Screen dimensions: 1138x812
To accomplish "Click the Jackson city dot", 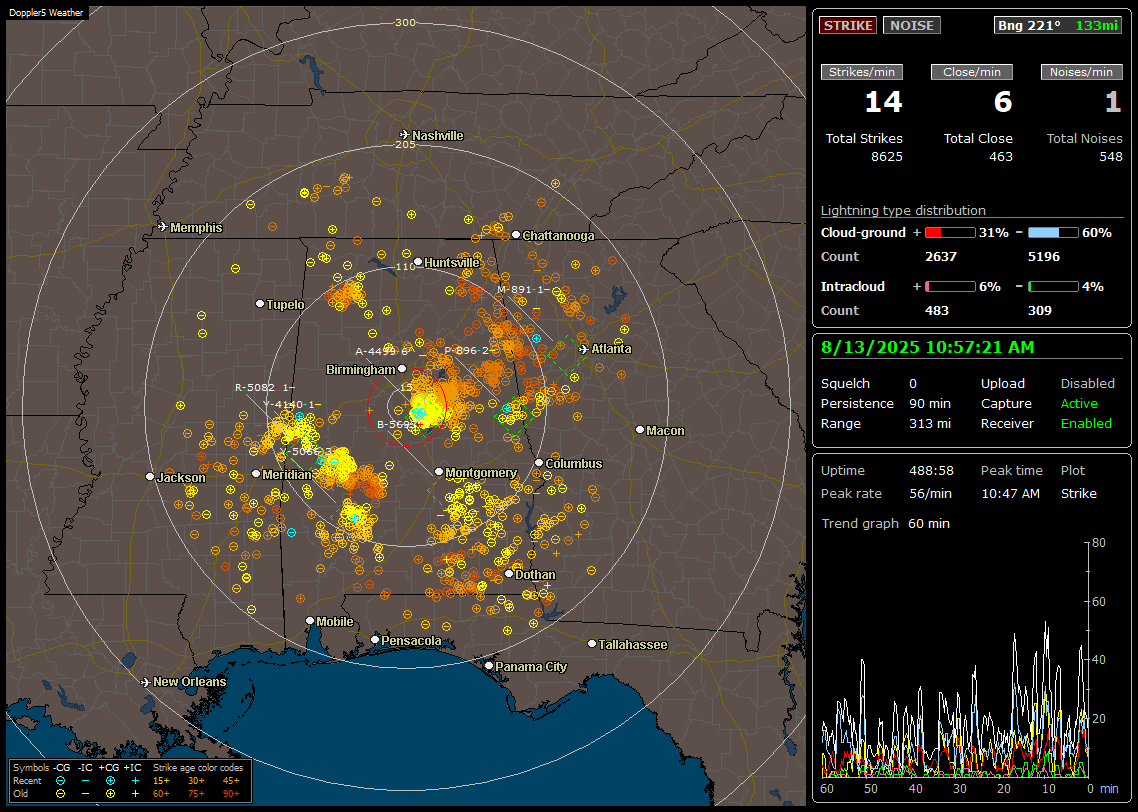I will coord(150,477).
